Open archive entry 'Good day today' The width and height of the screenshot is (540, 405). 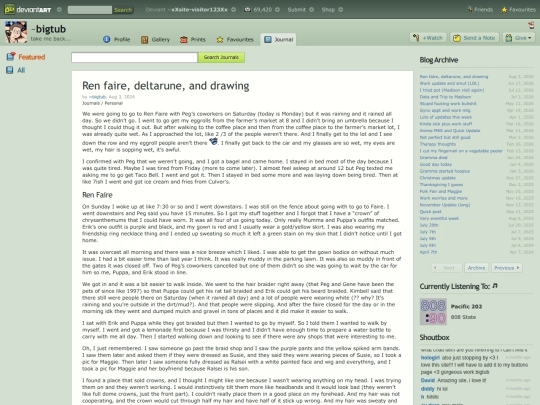(x=436, y=164)
